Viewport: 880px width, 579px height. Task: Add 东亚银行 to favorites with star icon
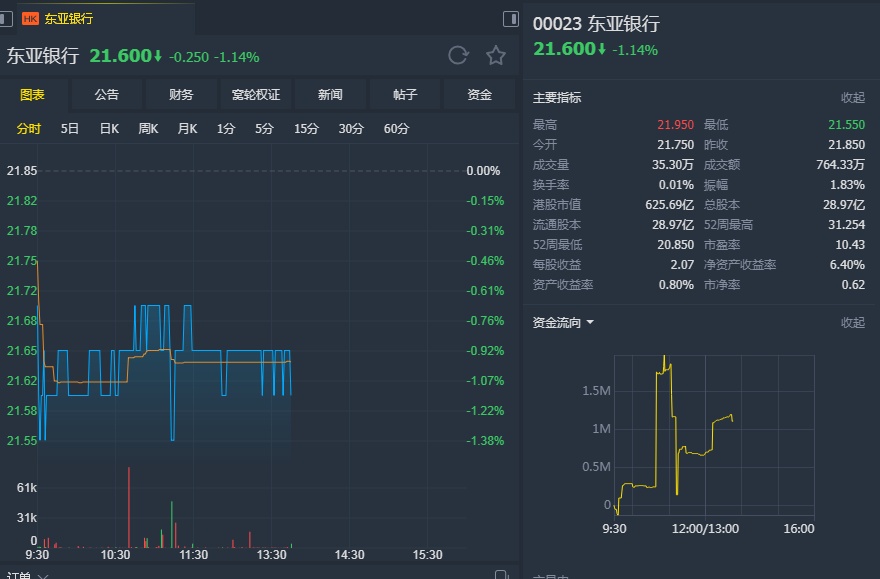coord(496,56)
